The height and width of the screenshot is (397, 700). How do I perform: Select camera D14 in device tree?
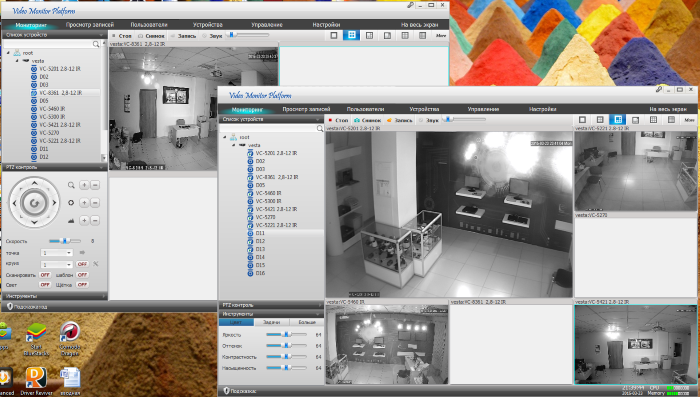(x=260, y=257)
